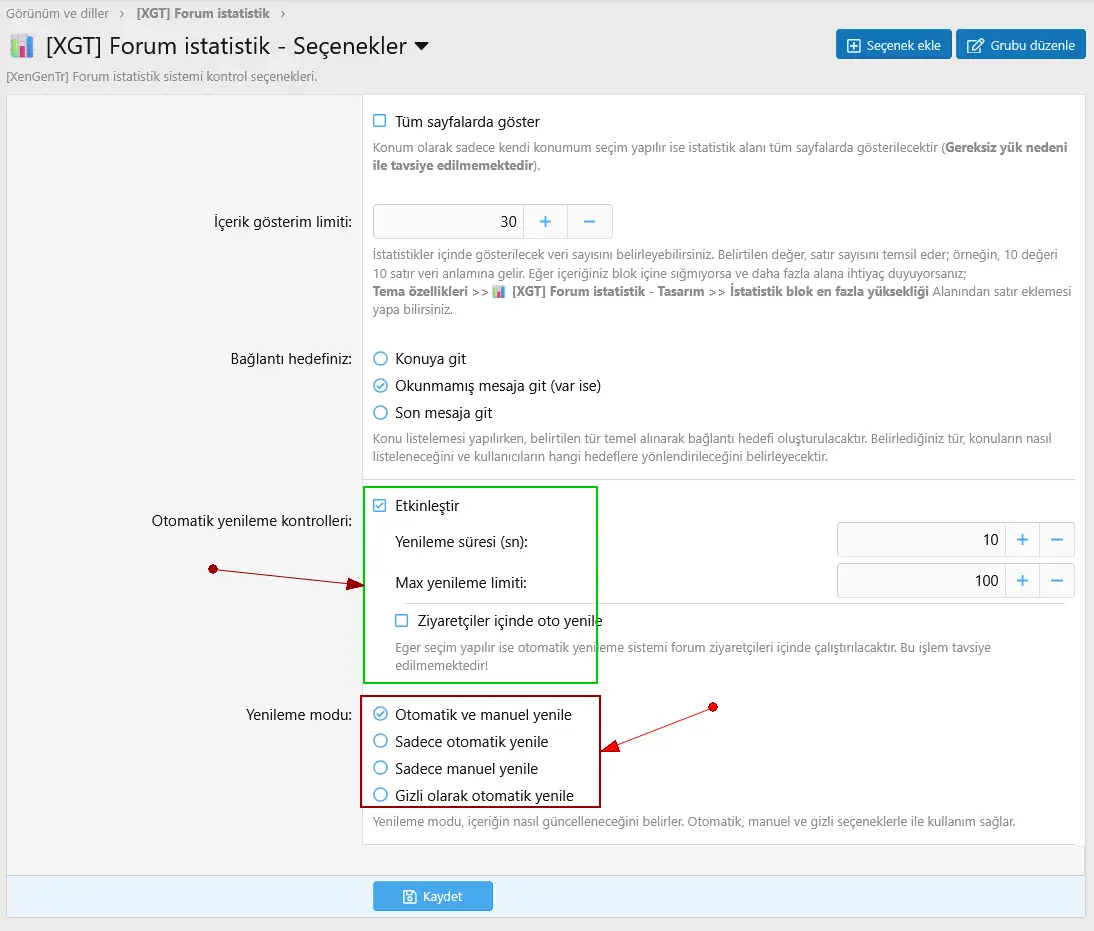
Task: Select Son mesaja git radio option
Action: [x=380, y=412]
